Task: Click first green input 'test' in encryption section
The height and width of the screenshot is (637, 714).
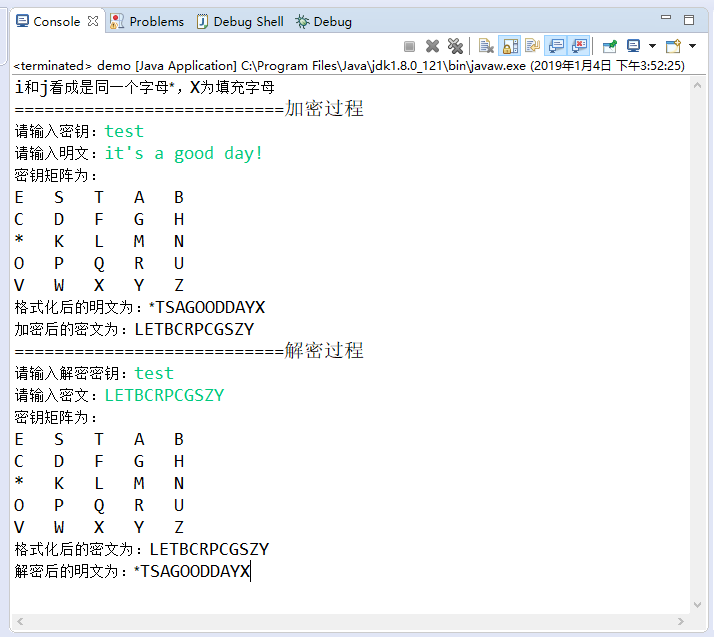Action: point(124,131)
